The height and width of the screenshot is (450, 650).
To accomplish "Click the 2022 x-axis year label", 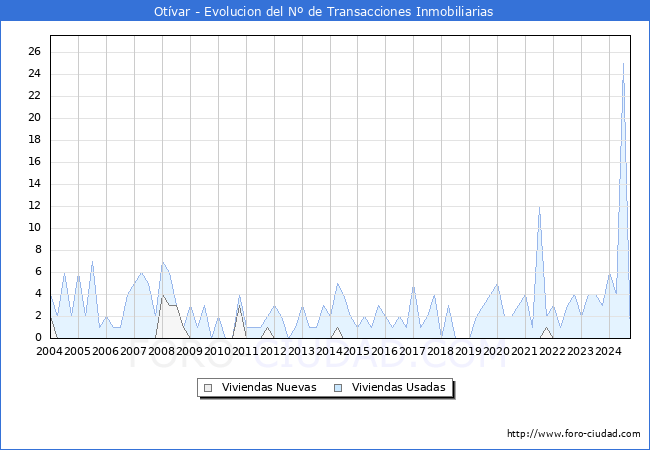I will click(x=553, y=351).
